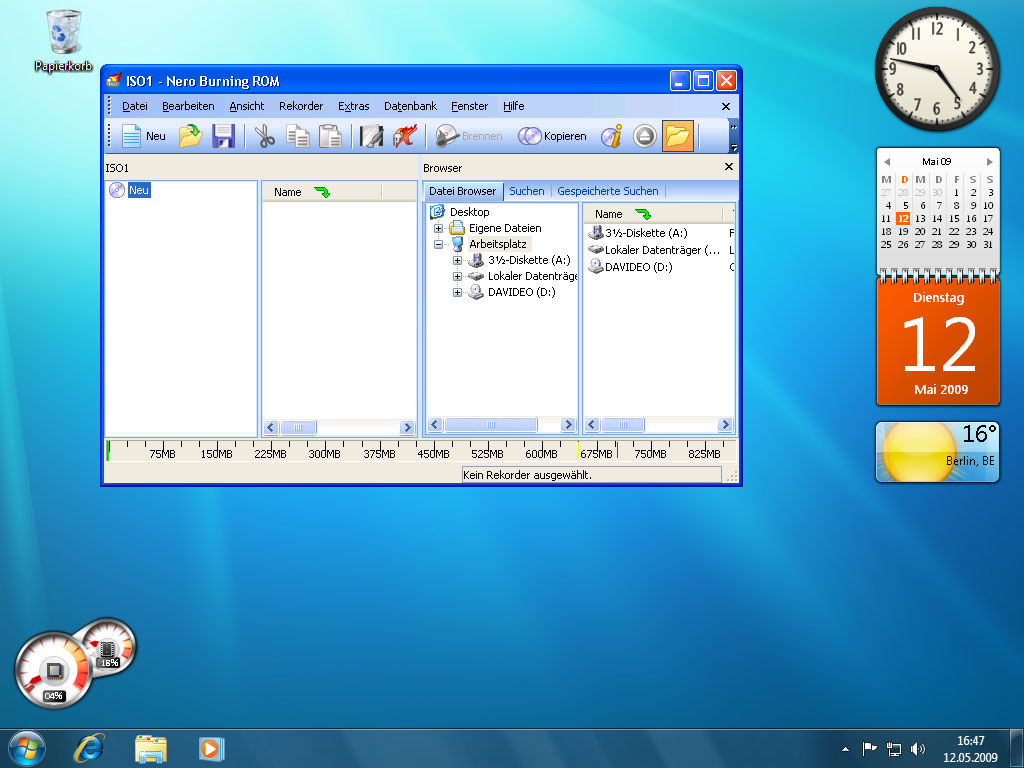
Task: Click the open compilation folder icon
Action: coord(190,136)
